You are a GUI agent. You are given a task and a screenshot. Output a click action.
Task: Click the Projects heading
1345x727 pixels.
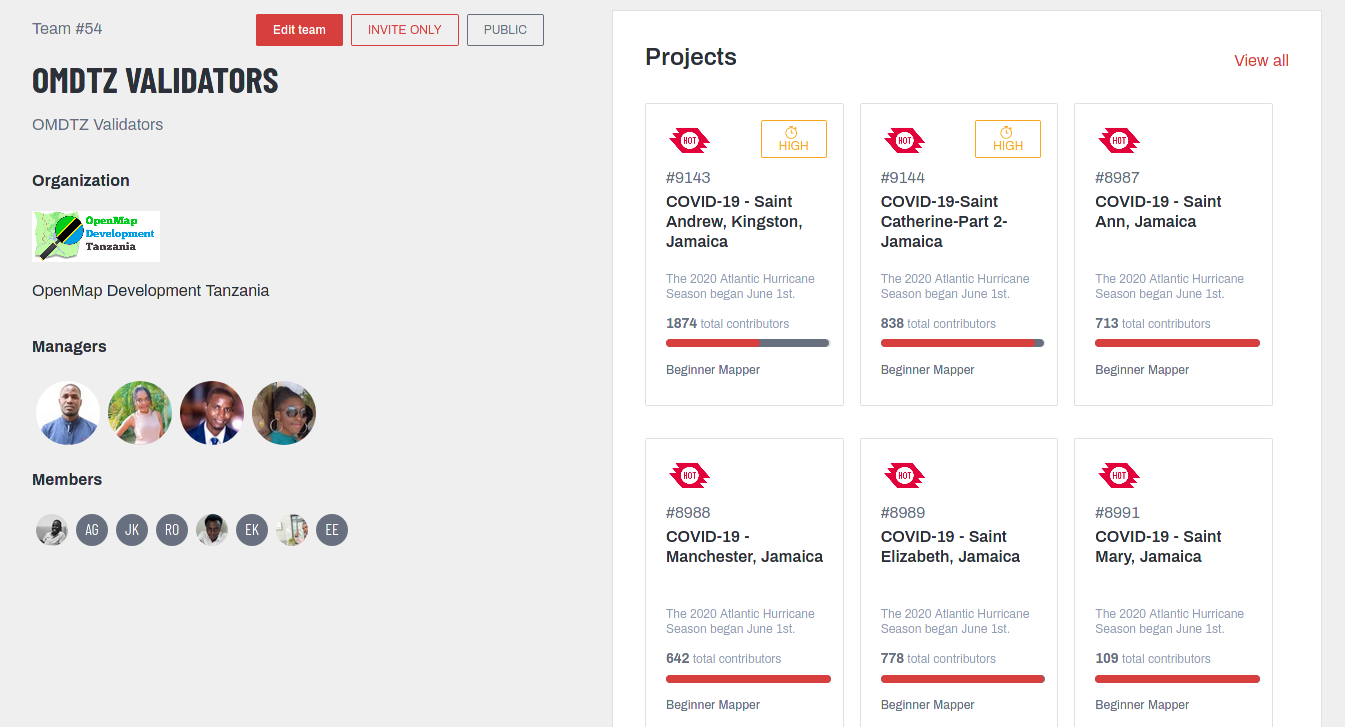coord(691,57)
